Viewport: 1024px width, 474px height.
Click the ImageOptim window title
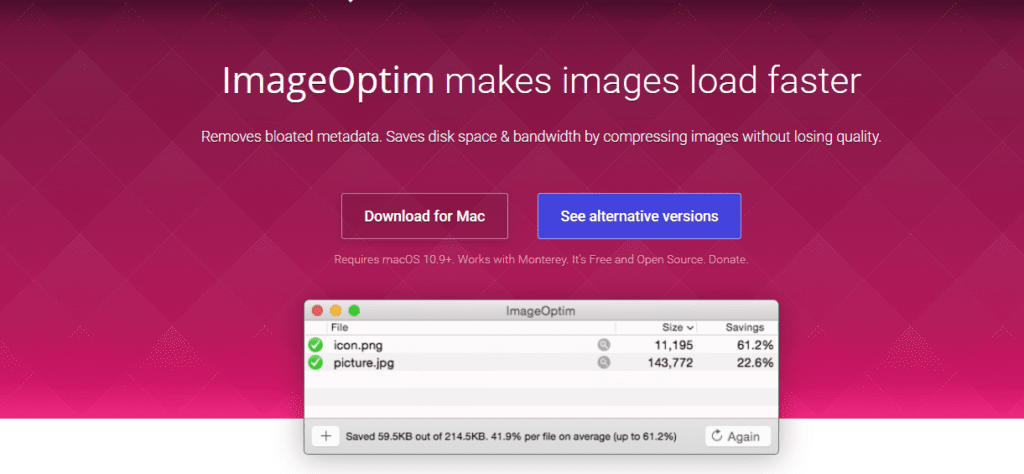541,311
